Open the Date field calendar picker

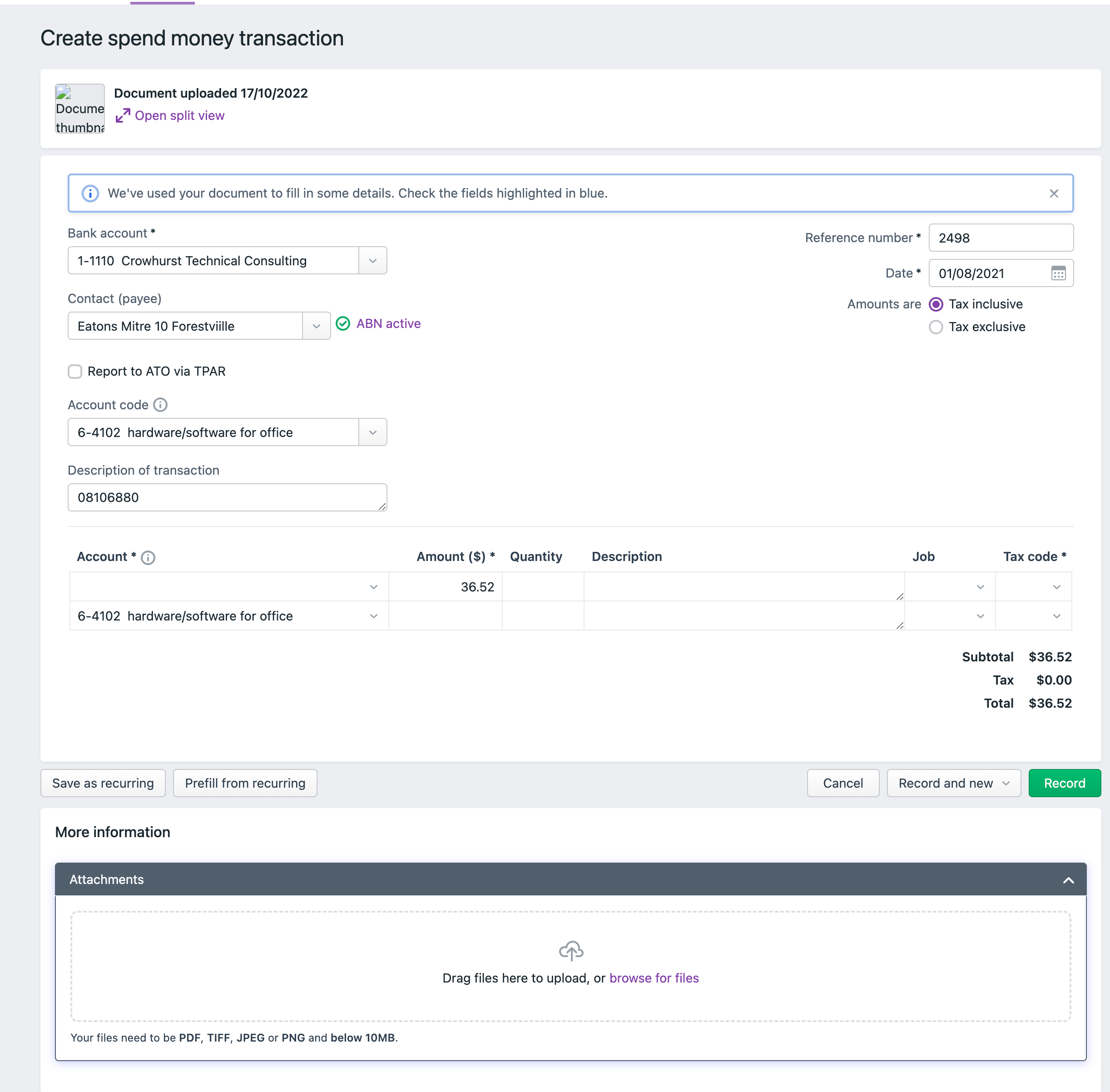coord(1058,273)
